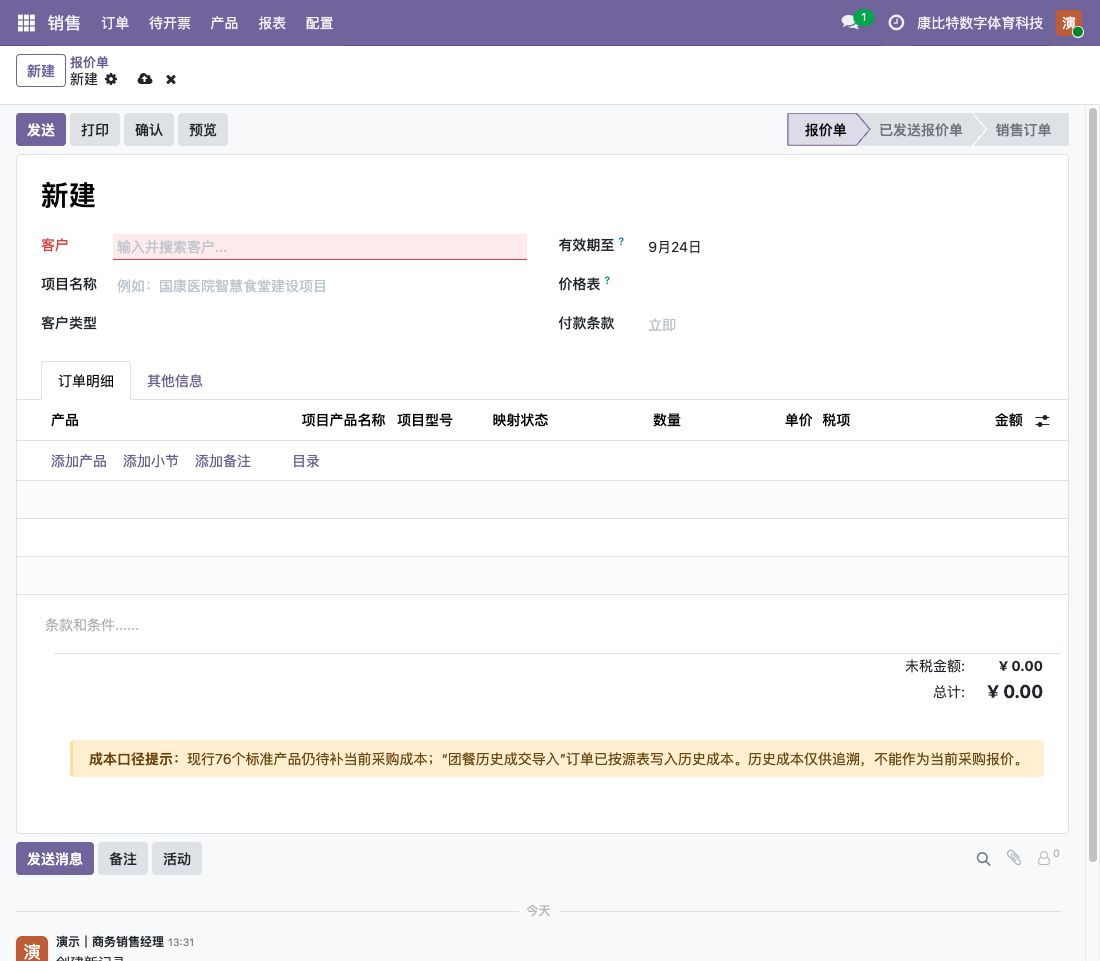Focus the 客户 search field

click(x=320, y=247)
